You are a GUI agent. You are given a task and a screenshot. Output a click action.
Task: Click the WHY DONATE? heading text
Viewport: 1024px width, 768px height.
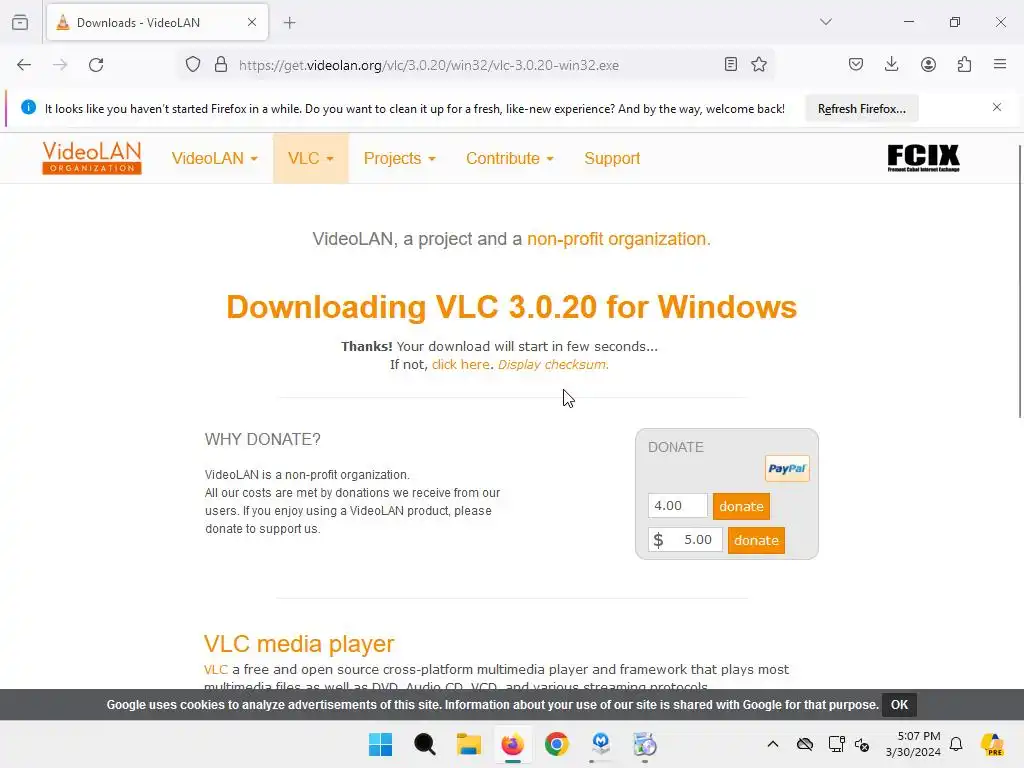point(263,440)
